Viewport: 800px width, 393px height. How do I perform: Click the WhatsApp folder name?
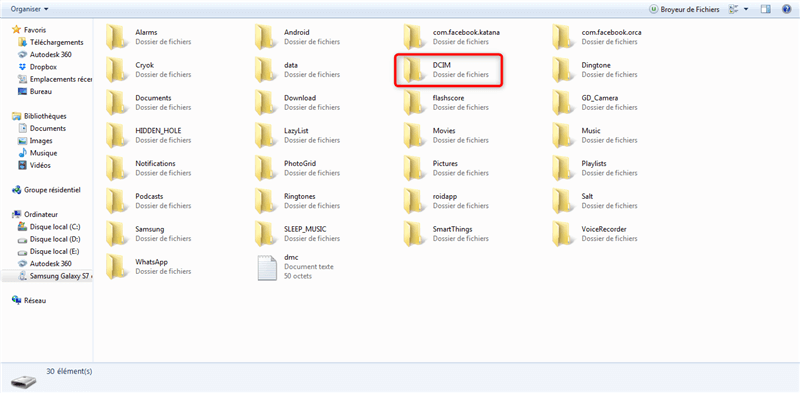pos(152,262)
